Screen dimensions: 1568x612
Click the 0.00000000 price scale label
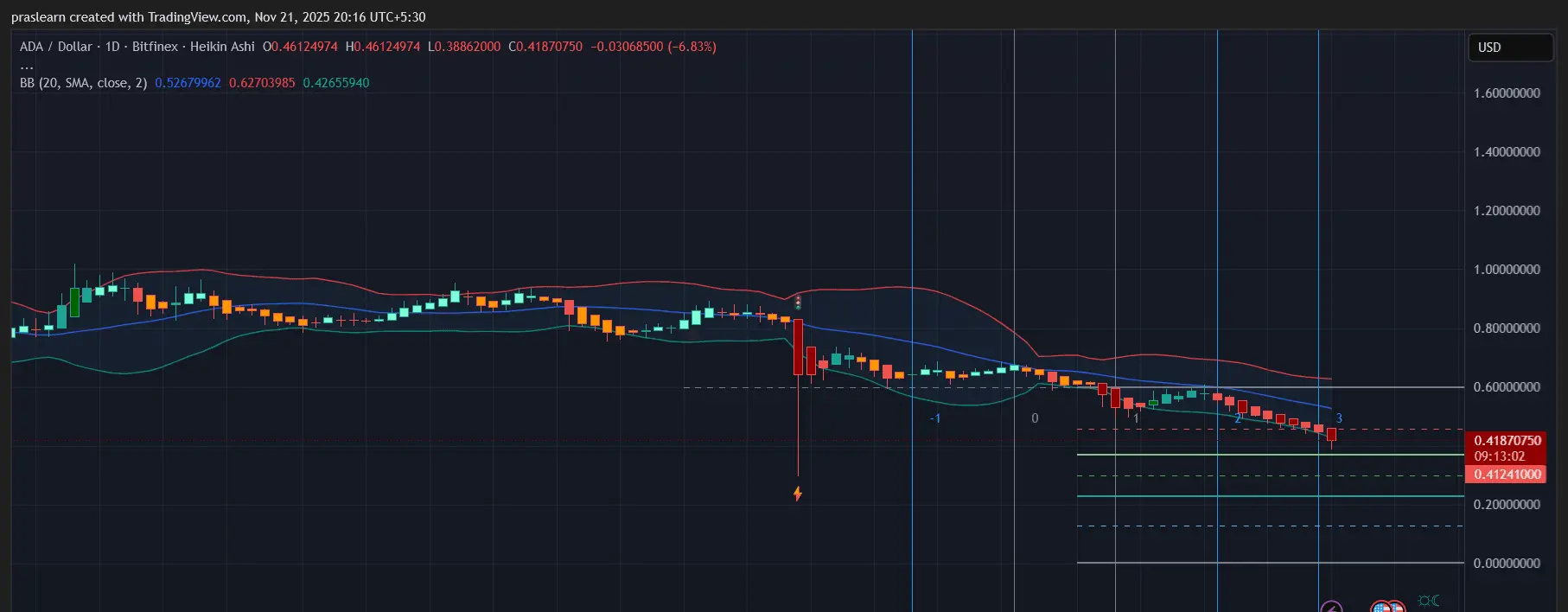click(1507, 564)
